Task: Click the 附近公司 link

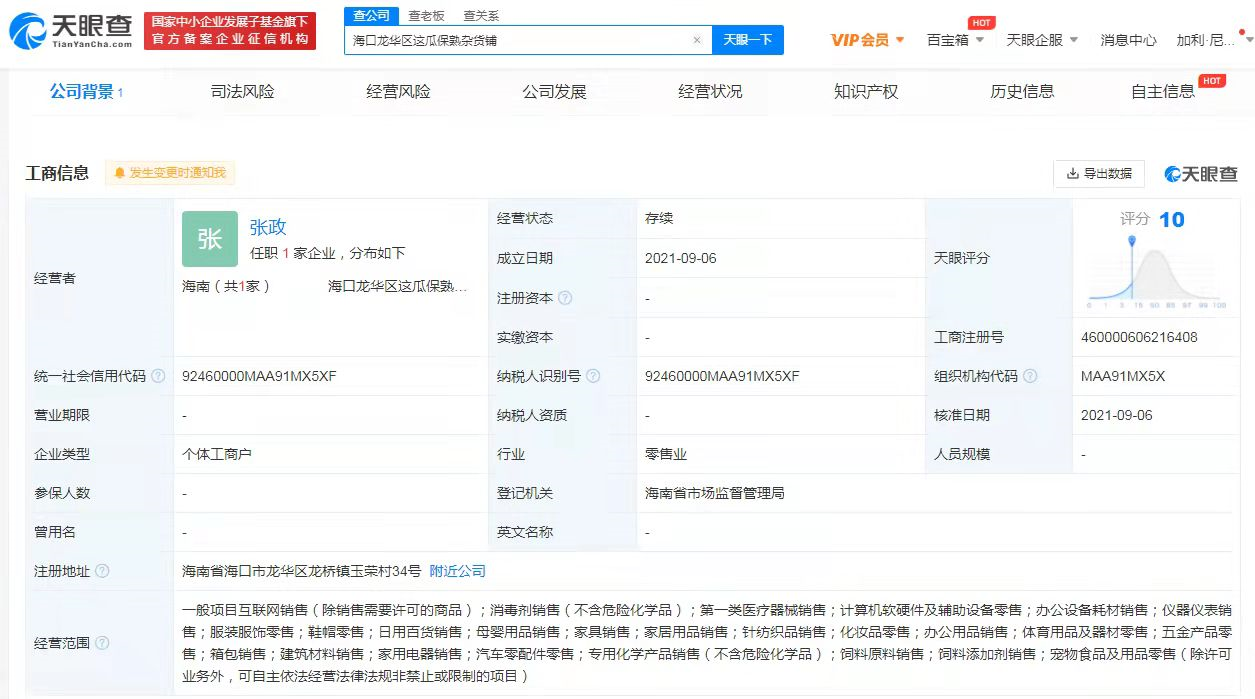Action: point(457,571)
